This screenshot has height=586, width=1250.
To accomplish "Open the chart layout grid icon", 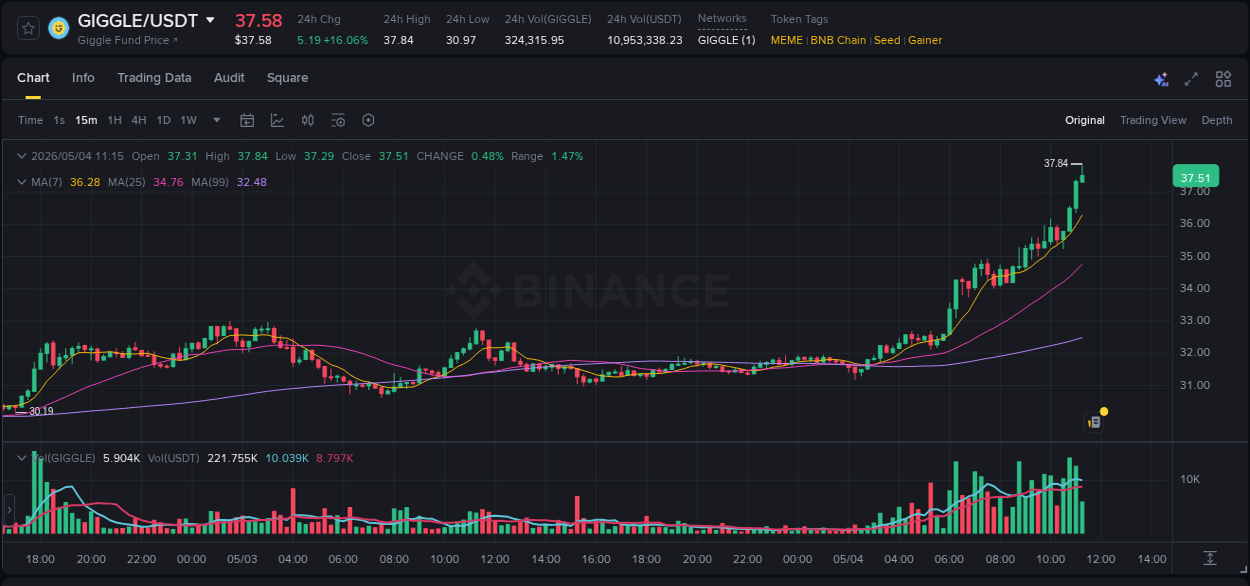I will pyautogui.click(x=1223, y=79).
